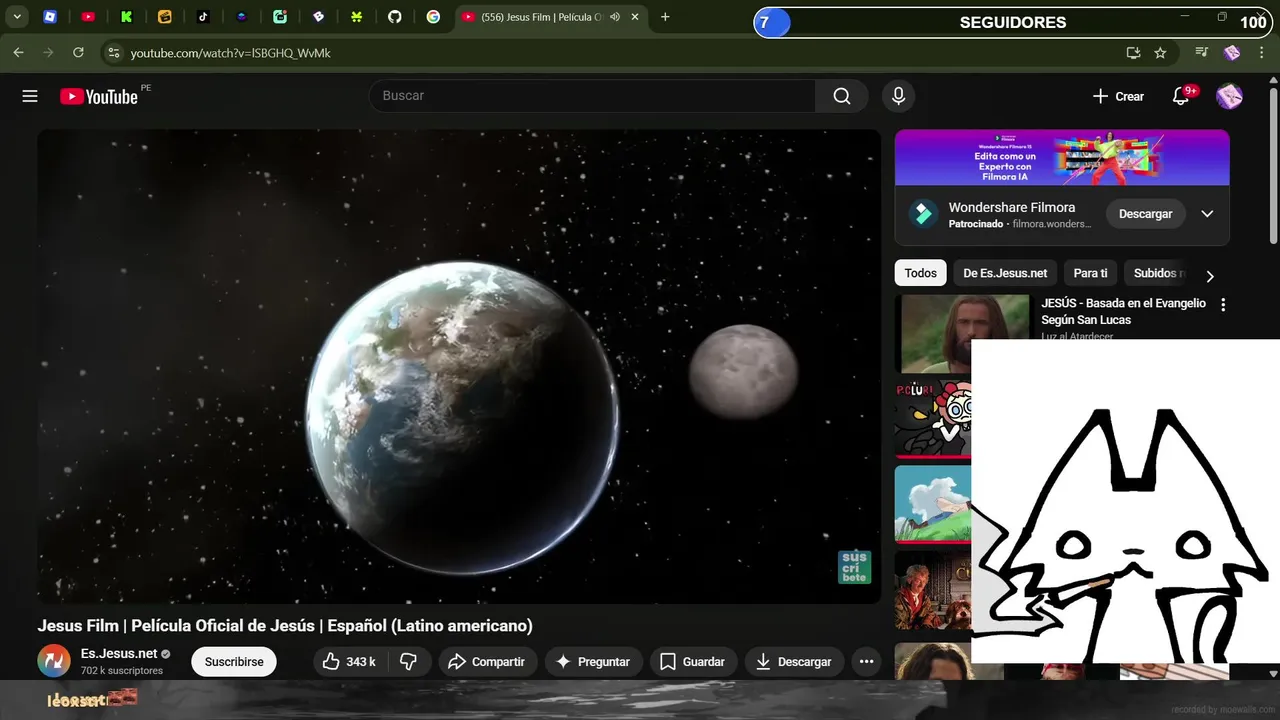Open the YouTube account avatar menu
Screen dimensions: 1280x720
click(x=1229, y=96)
